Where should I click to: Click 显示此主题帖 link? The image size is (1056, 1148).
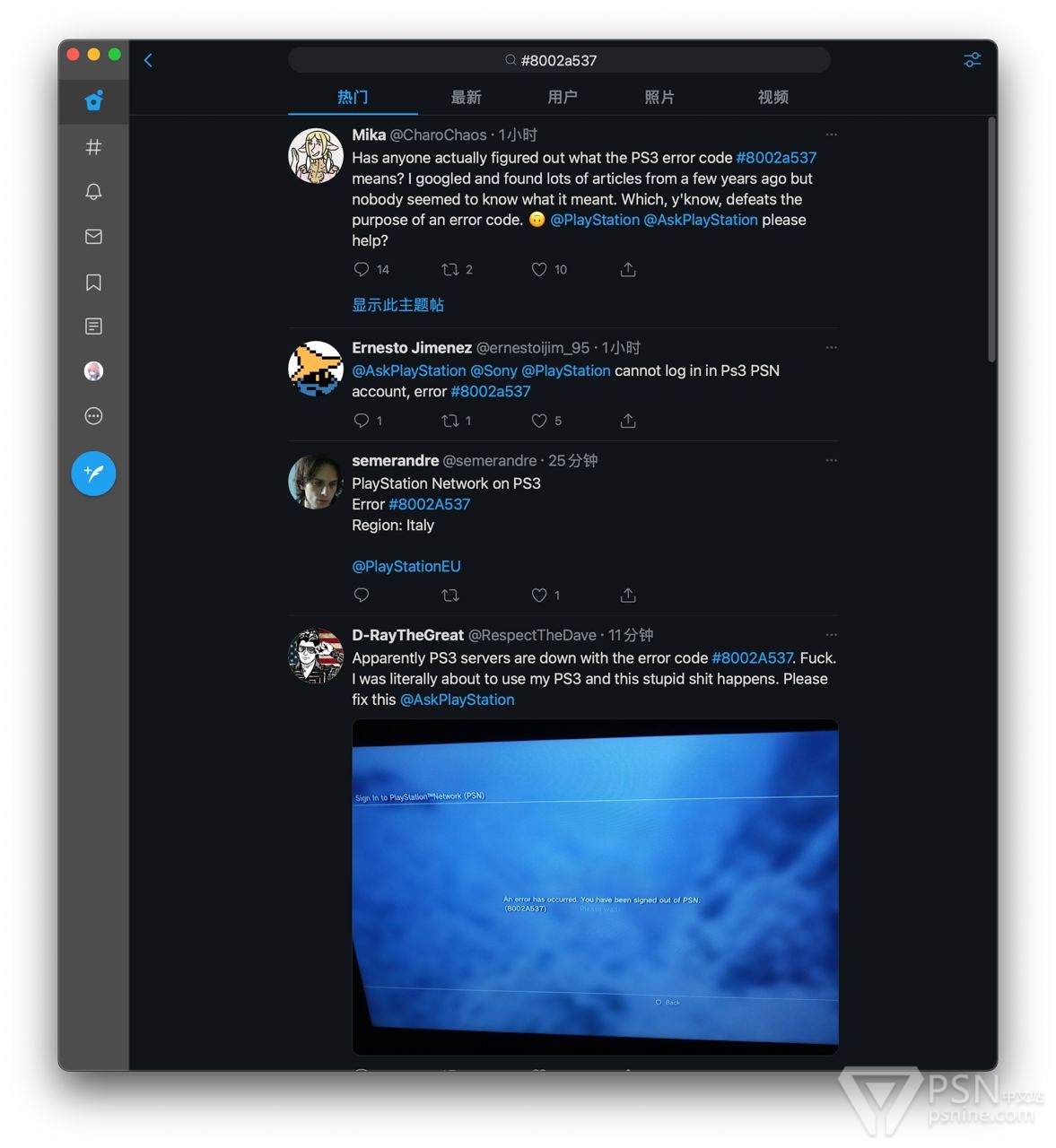coord(397,305)
